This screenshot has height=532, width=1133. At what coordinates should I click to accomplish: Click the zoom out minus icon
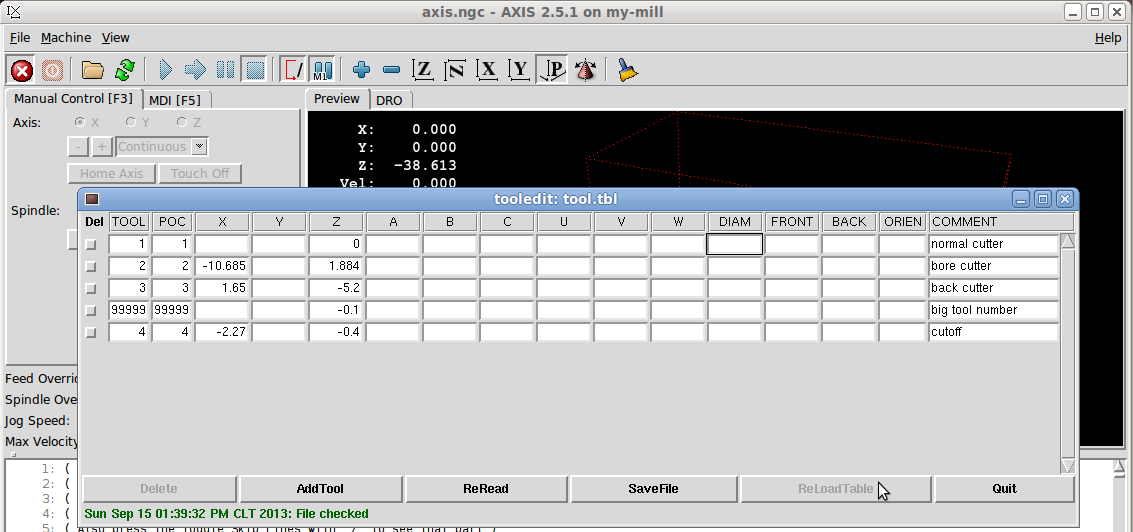pos(392,70)
